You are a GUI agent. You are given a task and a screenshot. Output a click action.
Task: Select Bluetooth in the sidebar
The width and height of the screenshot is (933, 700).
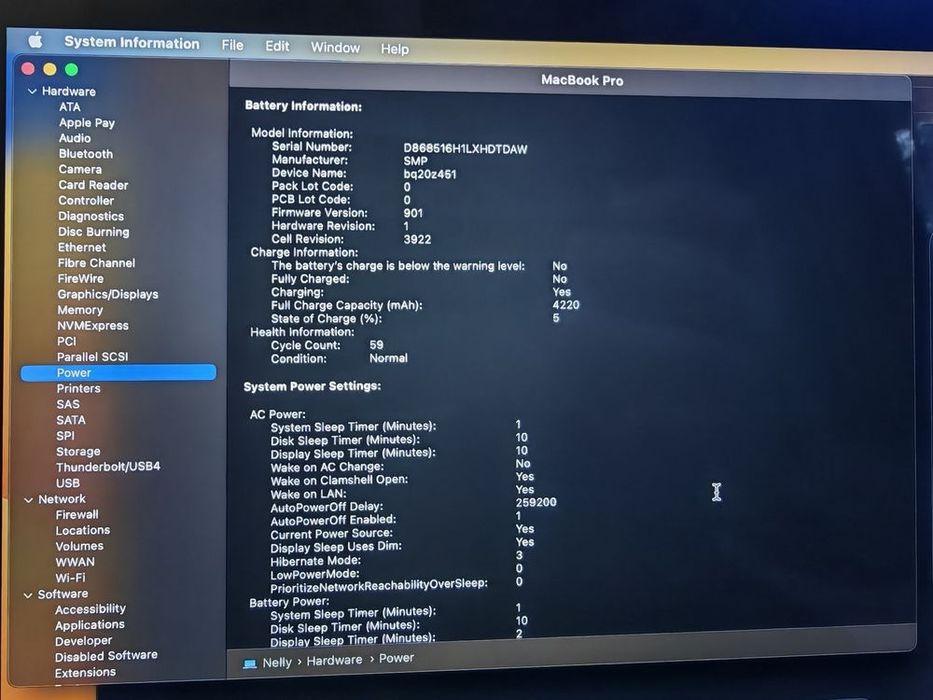pos(86,154)
